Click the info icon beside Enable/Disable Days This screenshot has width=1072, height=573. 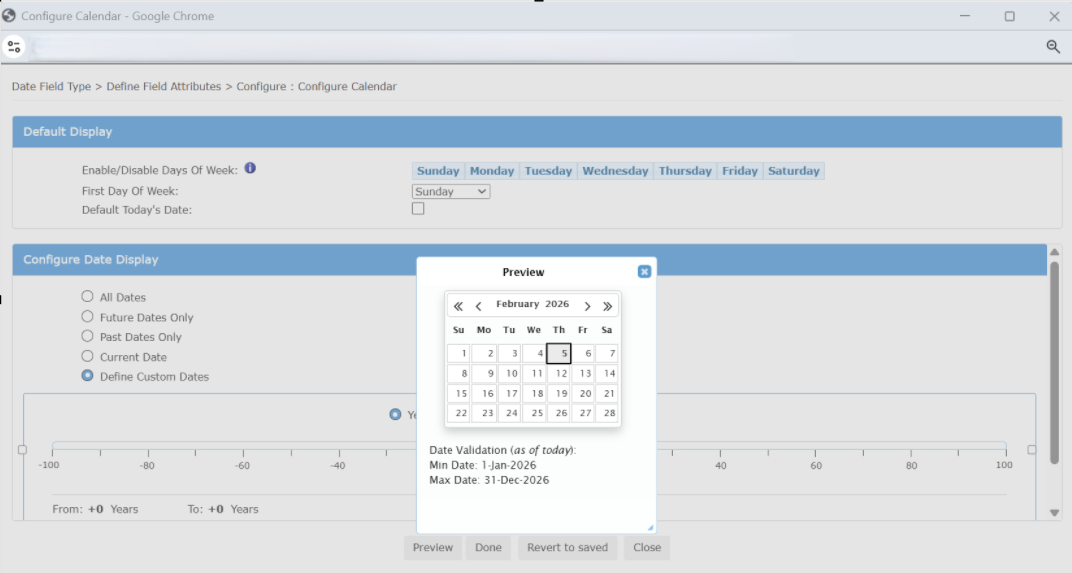point(250,168)
